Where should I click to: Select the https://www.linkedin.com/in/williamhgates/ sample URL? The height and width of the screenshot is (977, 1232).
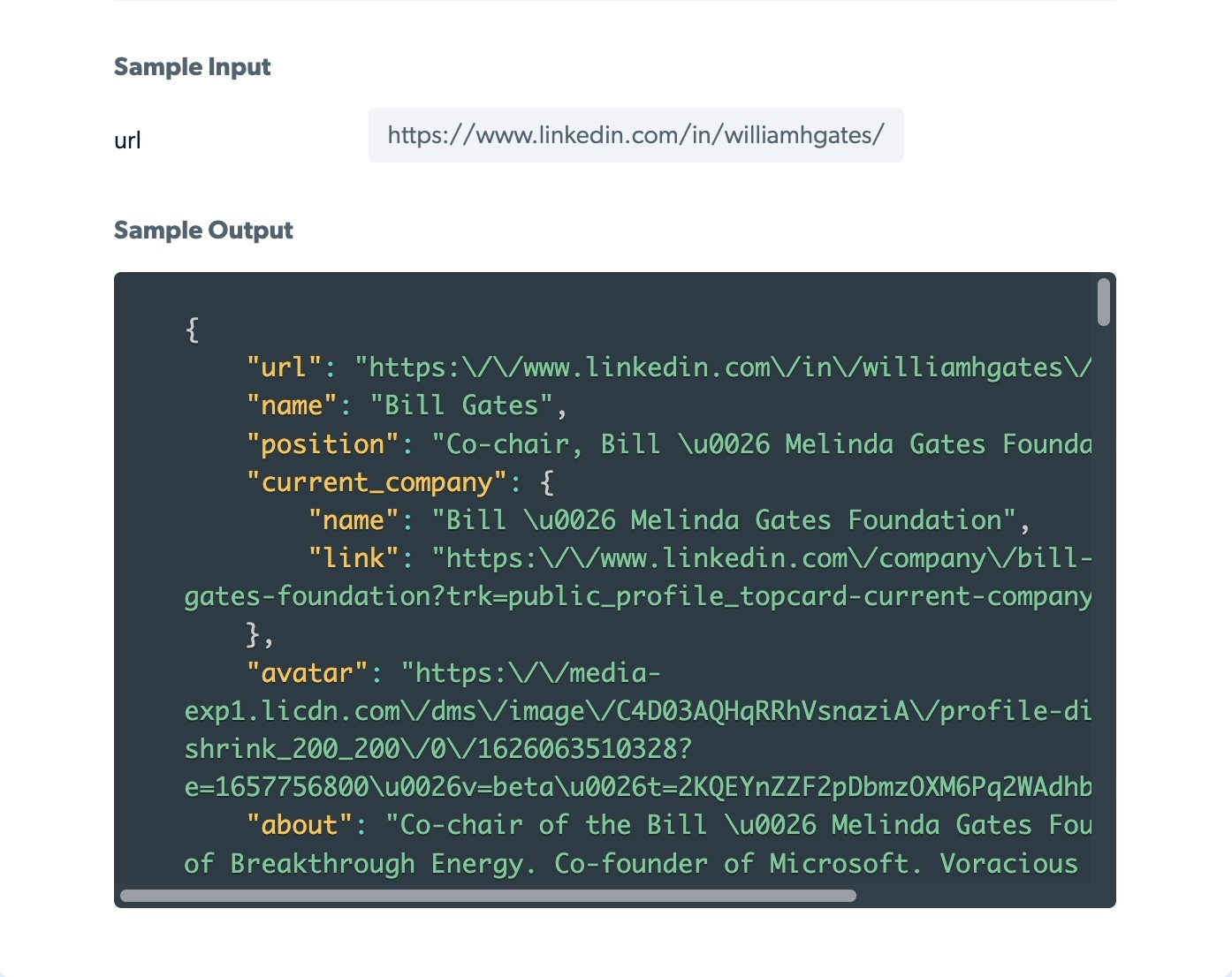(x=635, y=135)
